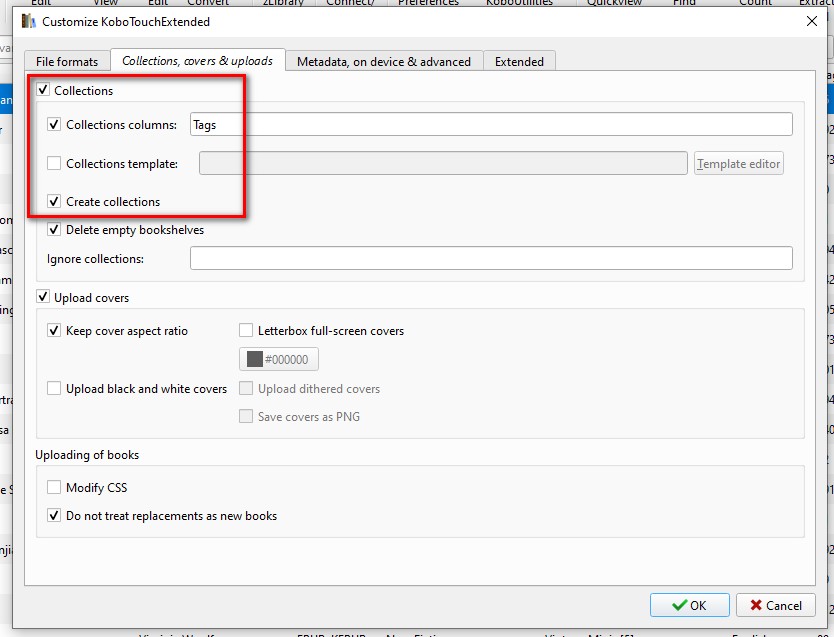The height and width of the screenshot is (637, 834).
Task: Click the Collections template text field
Action: click(x=443, y=163)
